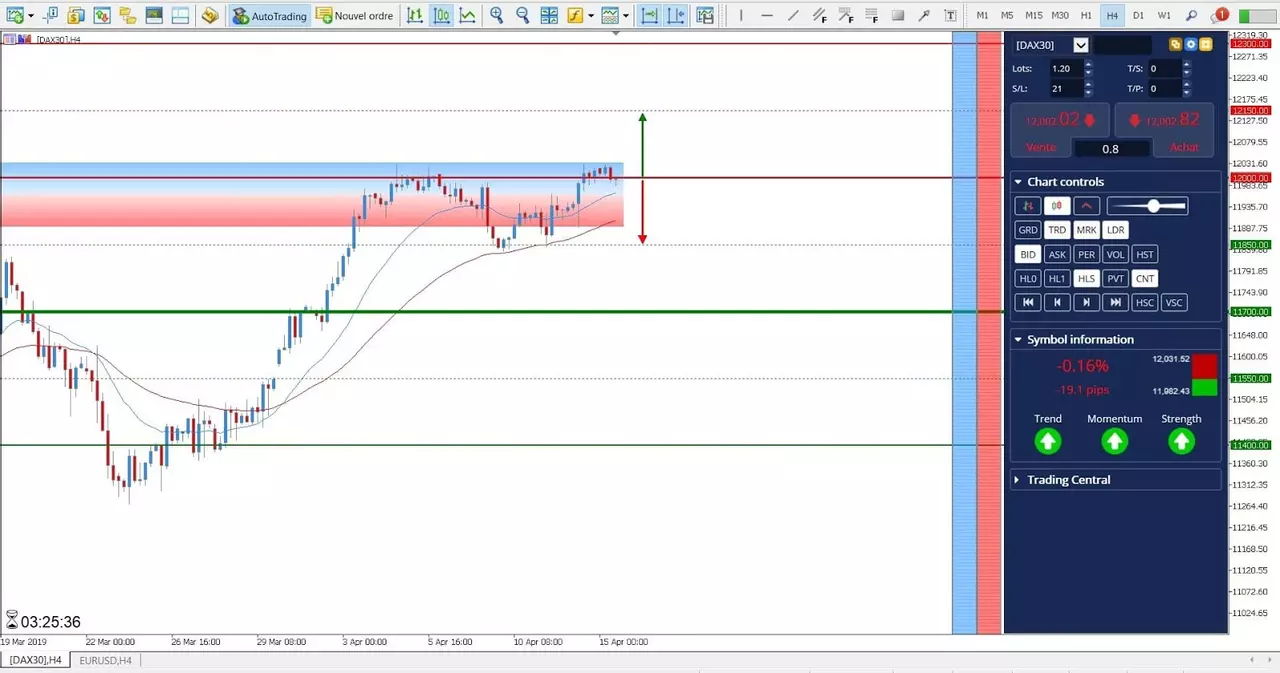Adjust the Chart controls slider
The width and height of the screenshot is (1280, 673).
point(1148,206)
